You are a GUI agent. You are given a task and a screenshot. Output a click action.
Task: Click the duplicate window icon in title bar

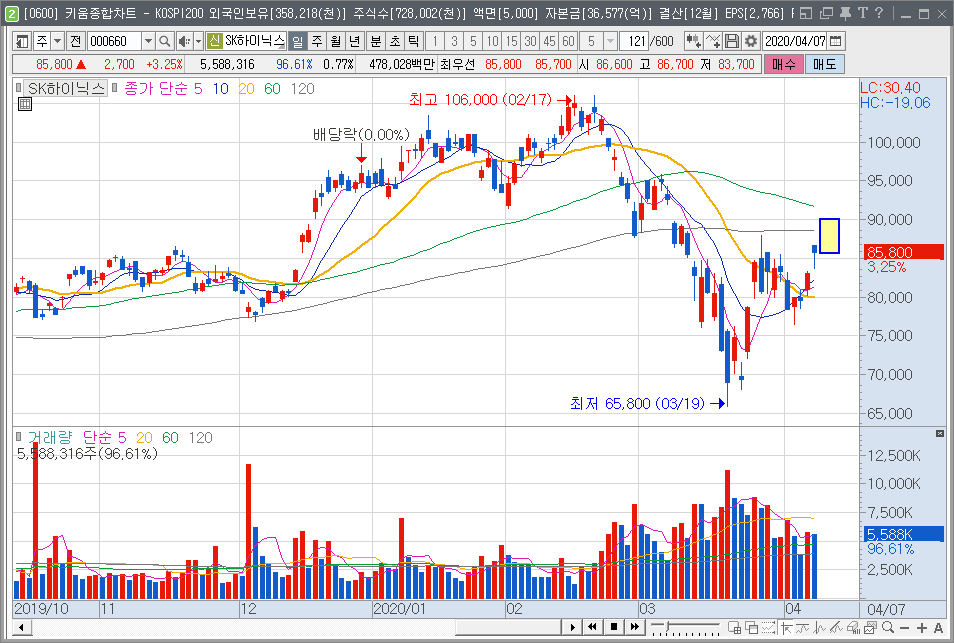pos(826,13)
